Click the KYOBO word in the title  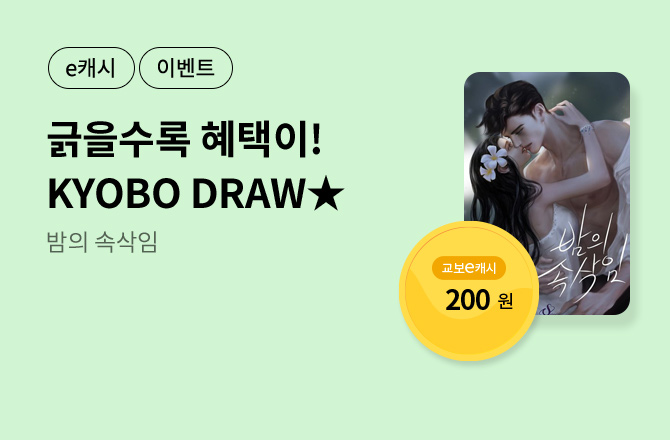coord(114,194)
